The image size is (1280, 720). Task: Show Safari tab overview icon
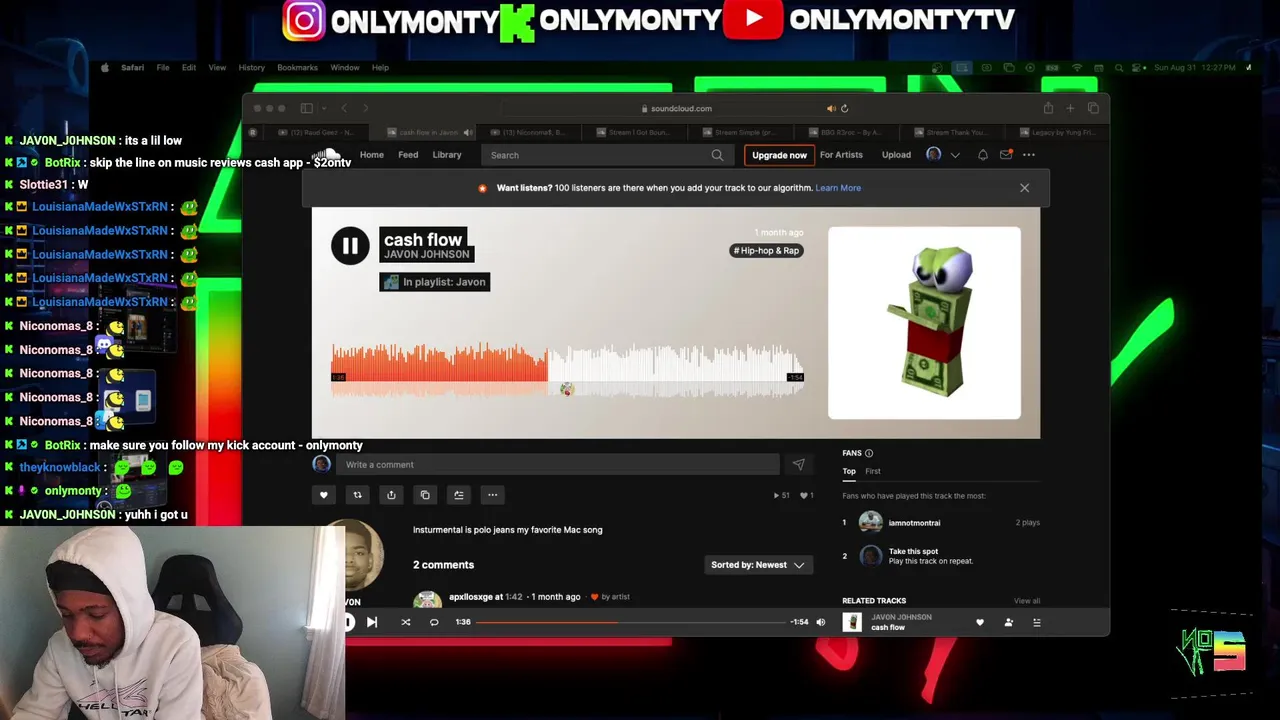(1093, 108)
